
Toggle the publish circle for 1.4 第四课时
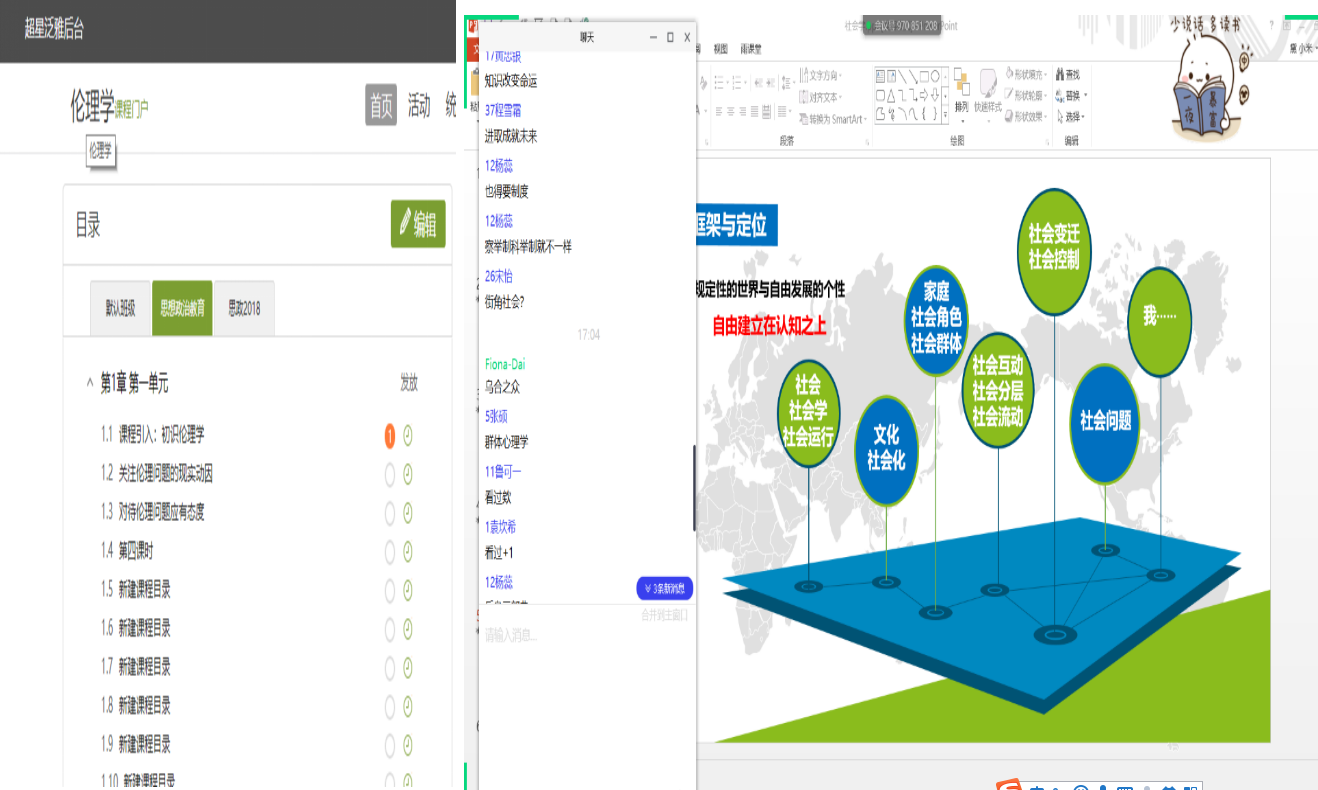pos(390,552)
